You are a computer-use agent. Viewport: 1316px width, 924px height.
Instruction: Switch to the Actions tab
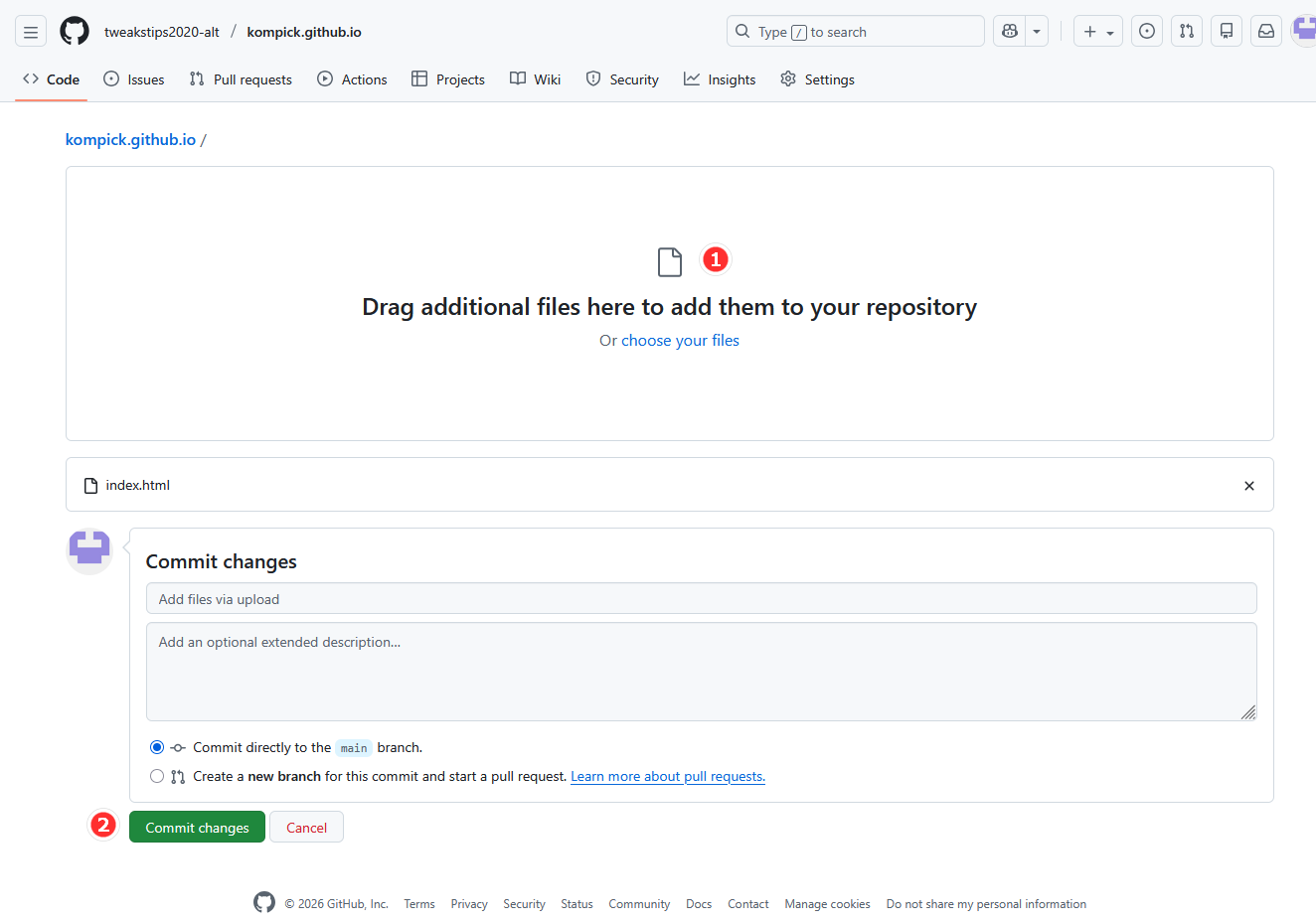(352, 78)
